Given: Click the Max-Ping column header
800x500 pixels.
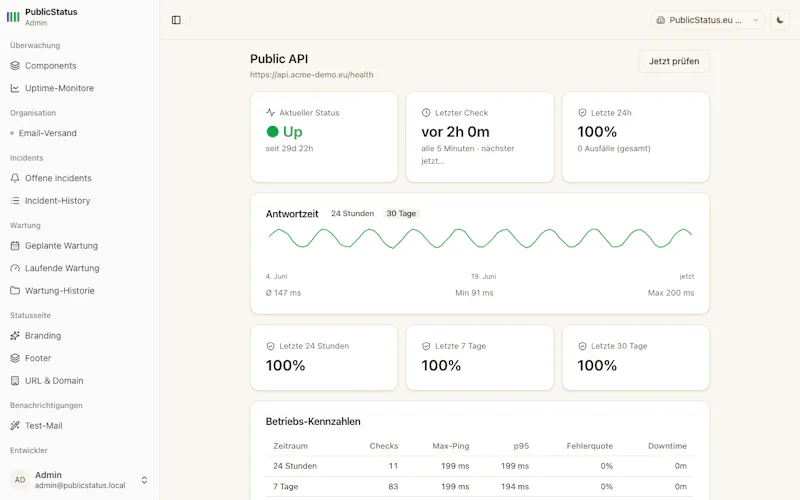Looking at the screenshot, I should click(451, 445).
